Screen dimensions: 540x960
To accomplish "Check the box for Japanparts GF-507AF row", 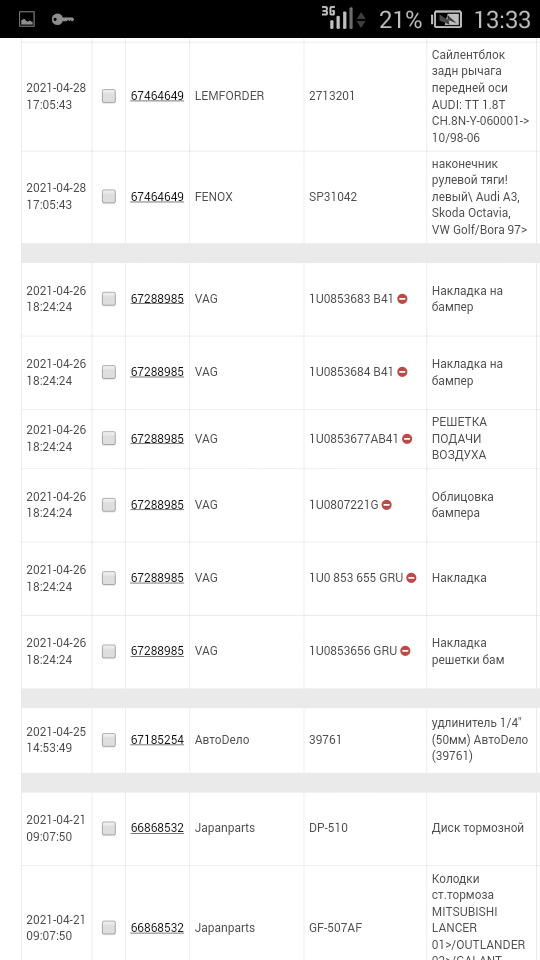I will pyautogui.click(x=109, y=928).
